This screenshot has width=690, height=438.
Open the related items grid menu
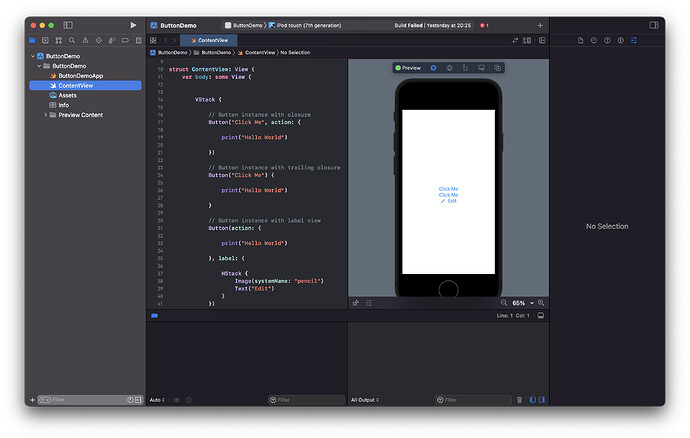[153, 40]
